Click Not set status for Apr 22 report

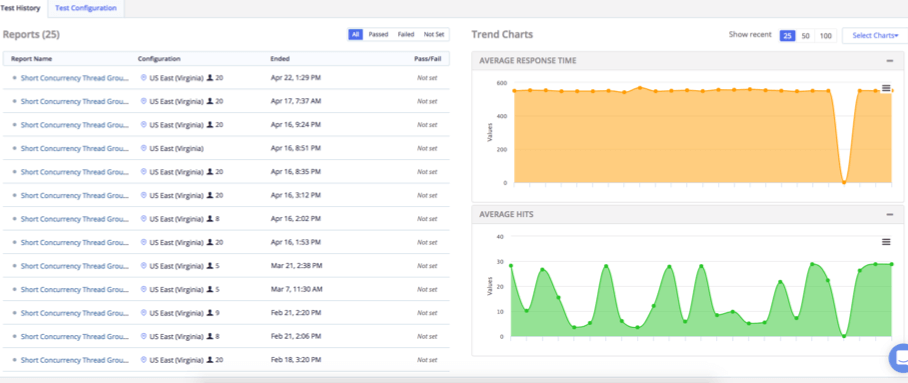tap(427, 78)
